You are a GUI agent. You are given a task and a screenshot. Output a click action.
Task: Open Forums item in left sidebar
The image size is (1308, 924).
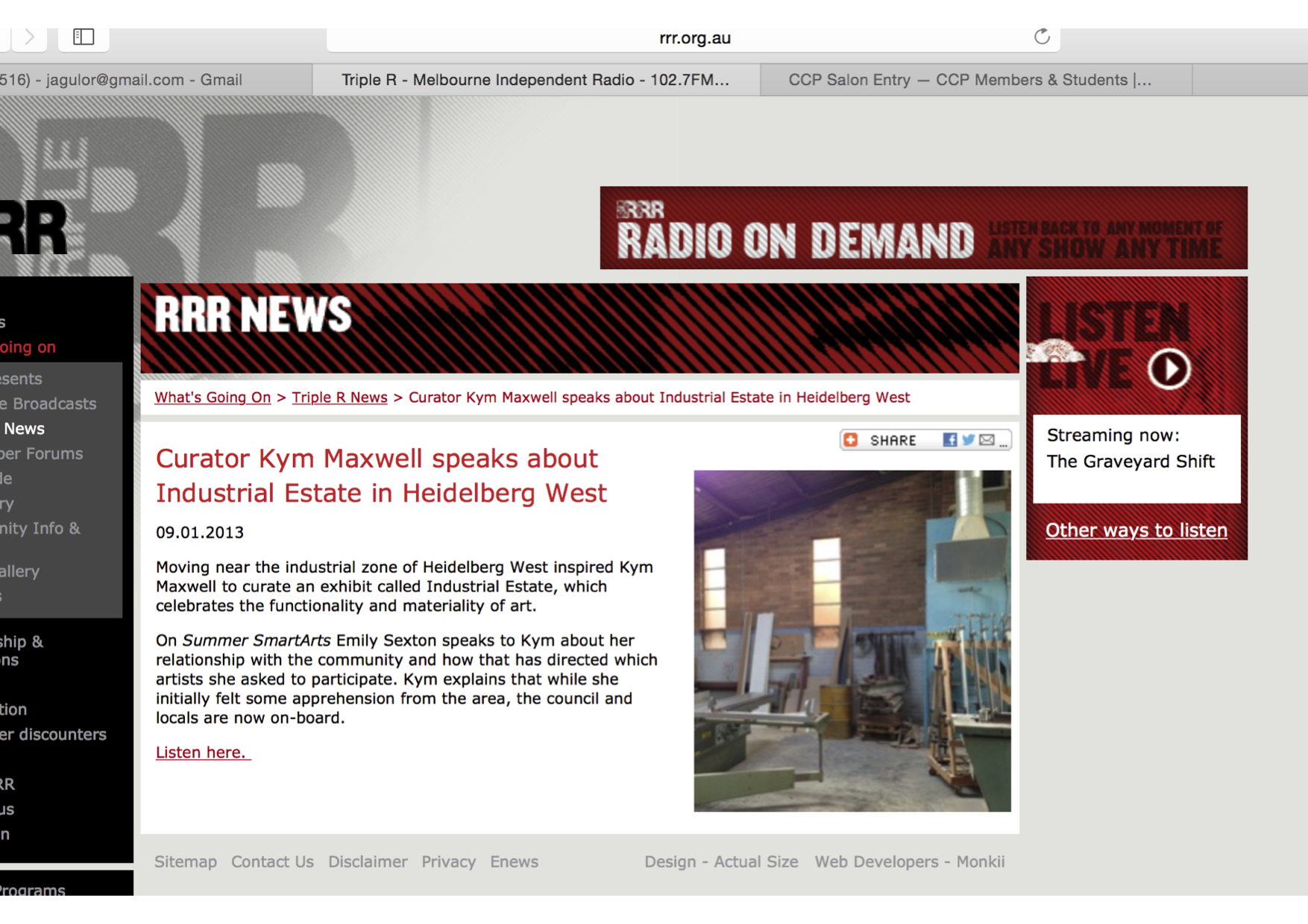point(42,454)
